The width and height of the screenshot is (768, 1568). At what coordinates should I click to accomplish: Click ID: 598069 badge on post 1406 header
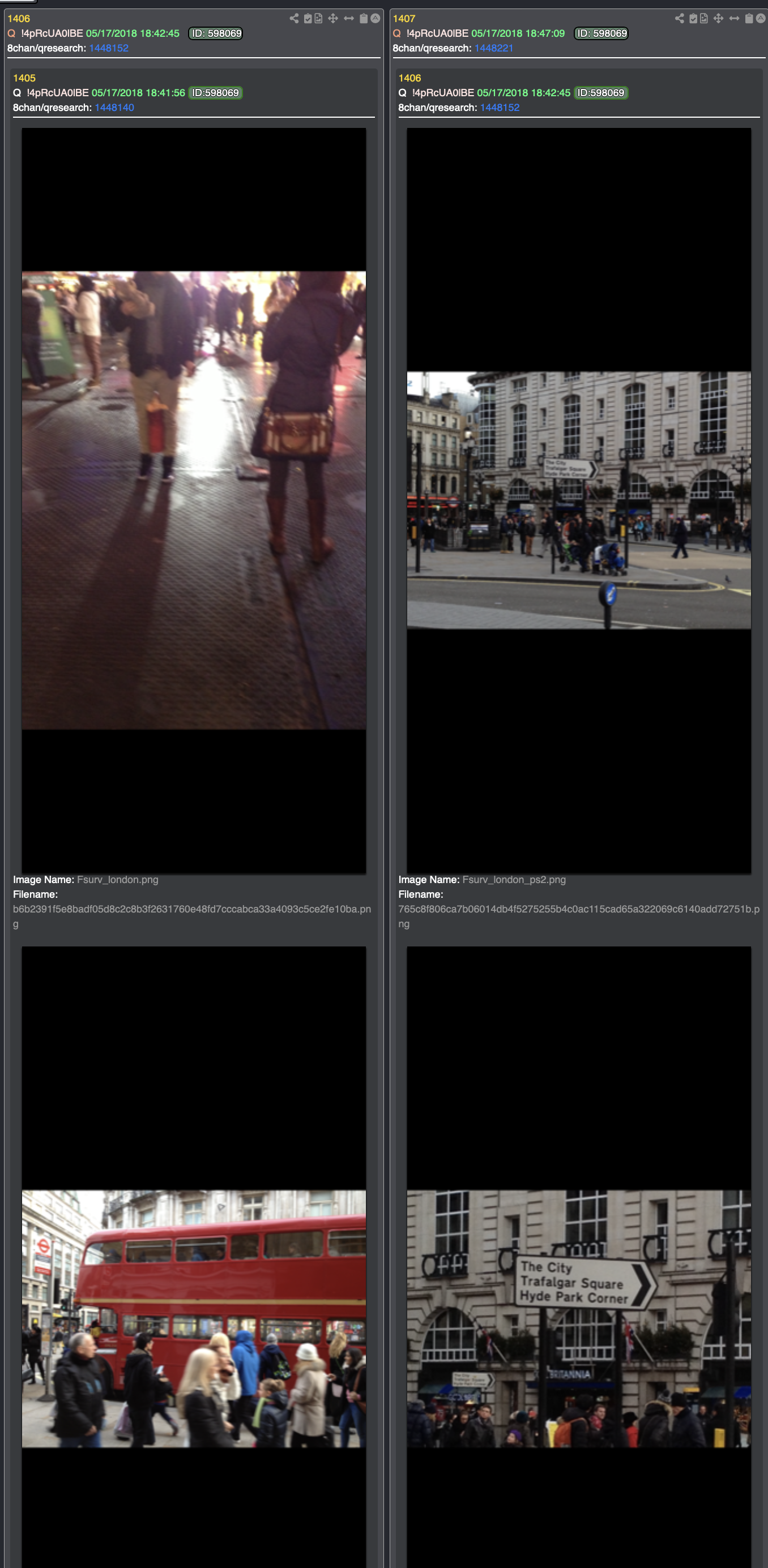point(216,33)
